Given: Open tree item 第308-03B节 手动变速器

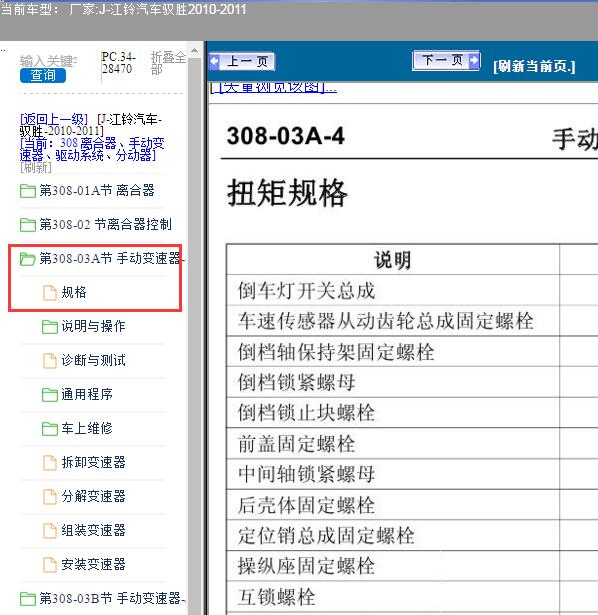Looking at the screenshot, I should tap(112, 599).
